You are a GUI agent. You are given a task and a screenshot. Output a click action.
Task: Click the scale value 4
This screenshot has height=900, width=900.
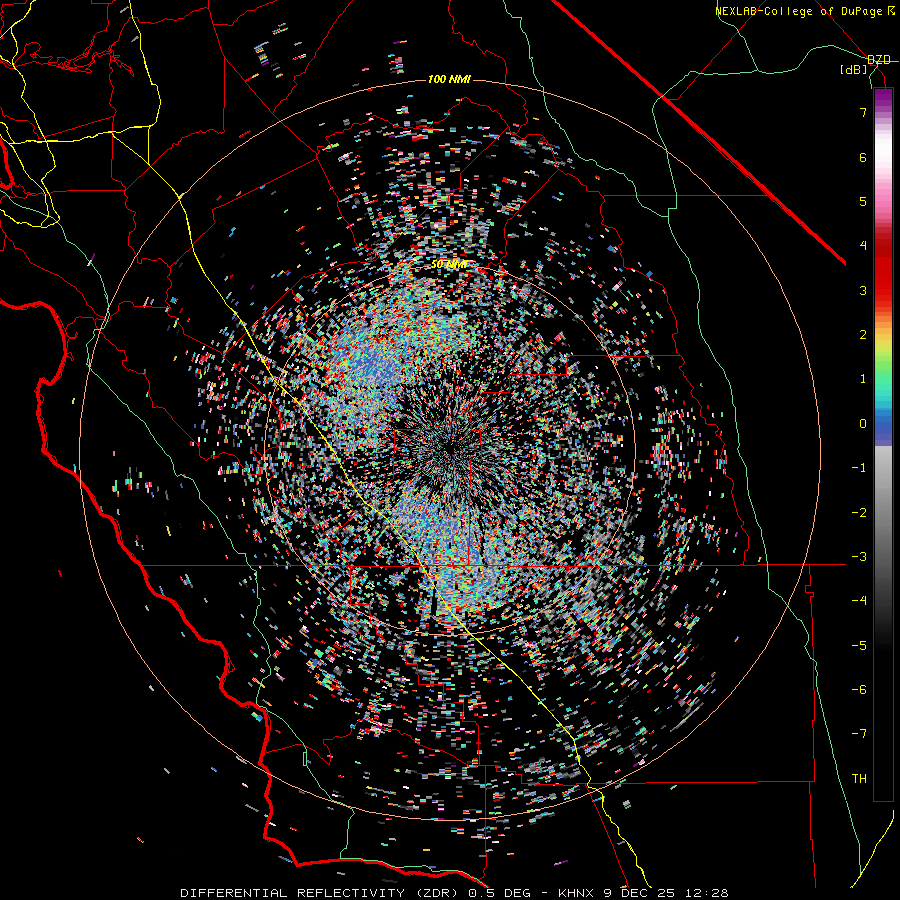tap(863, 246)
